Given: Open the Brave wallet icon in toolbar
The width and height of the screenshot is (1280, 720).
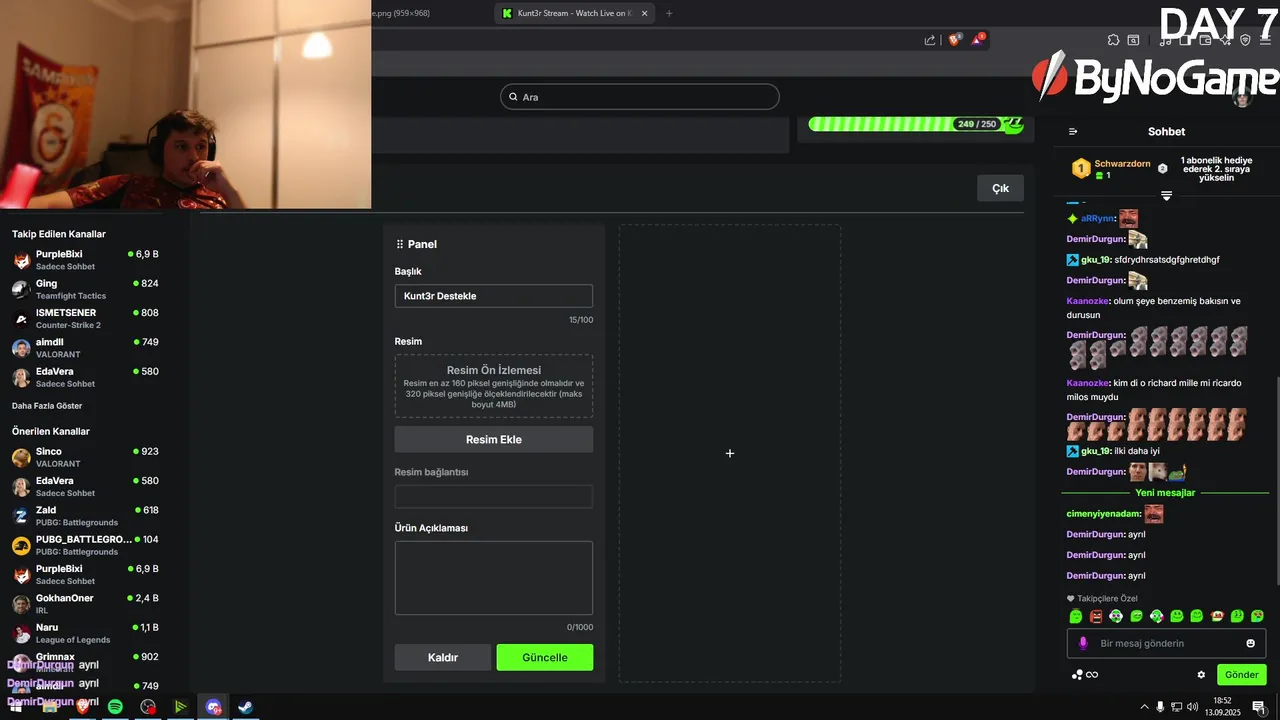Looking at the screenshot, I should (x=1205, y=40).
